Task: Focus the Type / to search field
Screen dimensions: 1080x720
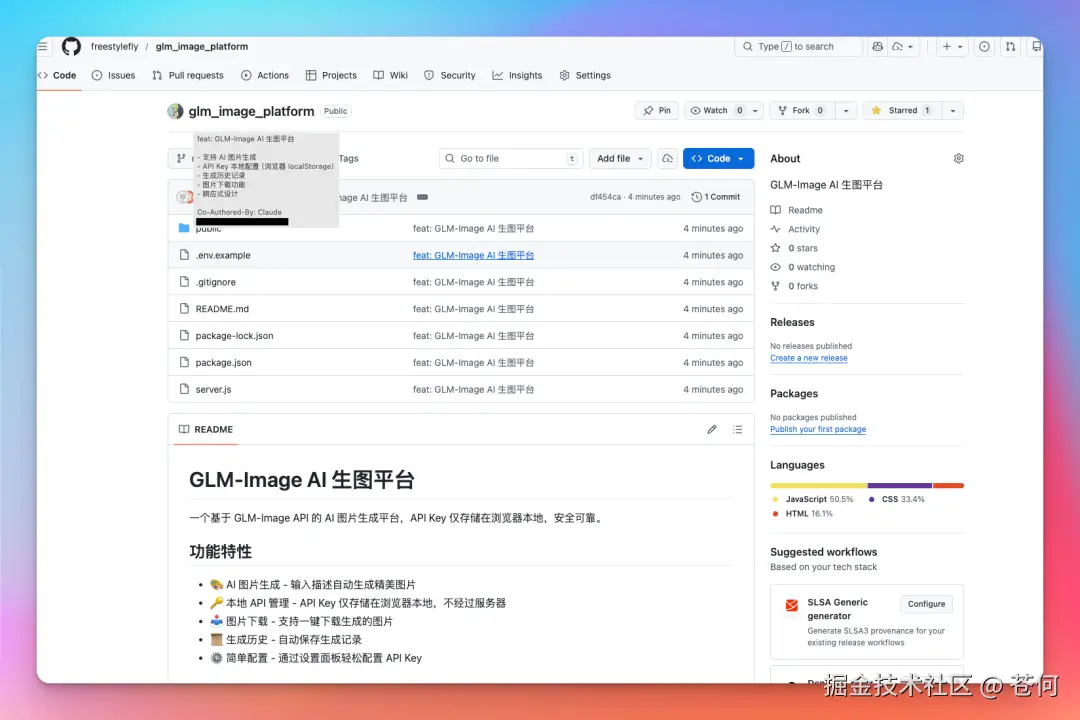Action: (x=798, y=46)
